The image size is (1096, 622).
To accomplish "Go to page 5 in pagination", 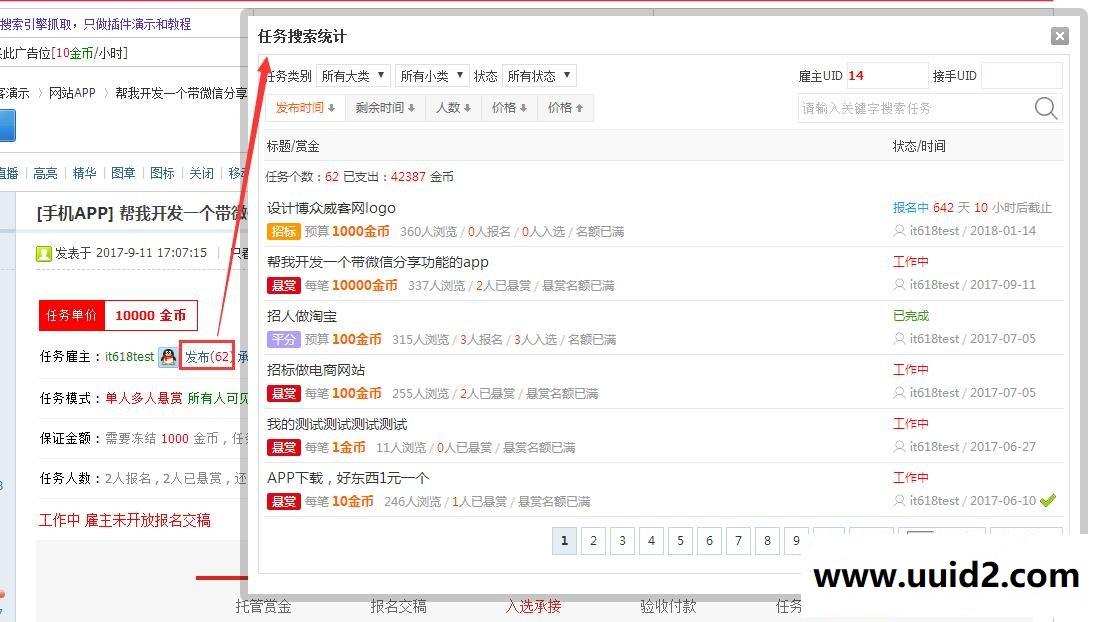I will (680, 541).
